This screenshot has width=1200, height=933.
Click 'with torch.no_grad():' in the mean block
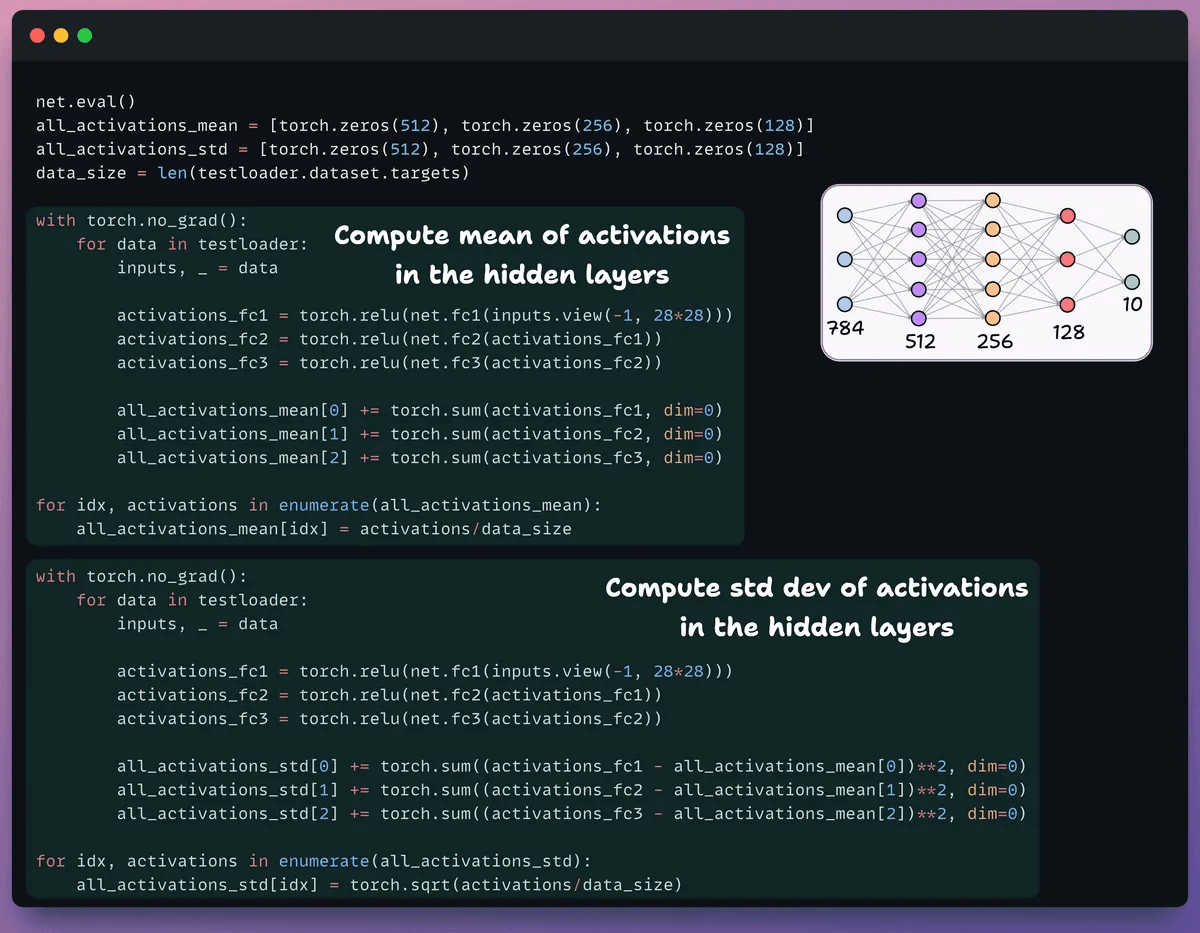tap(141, 220)
